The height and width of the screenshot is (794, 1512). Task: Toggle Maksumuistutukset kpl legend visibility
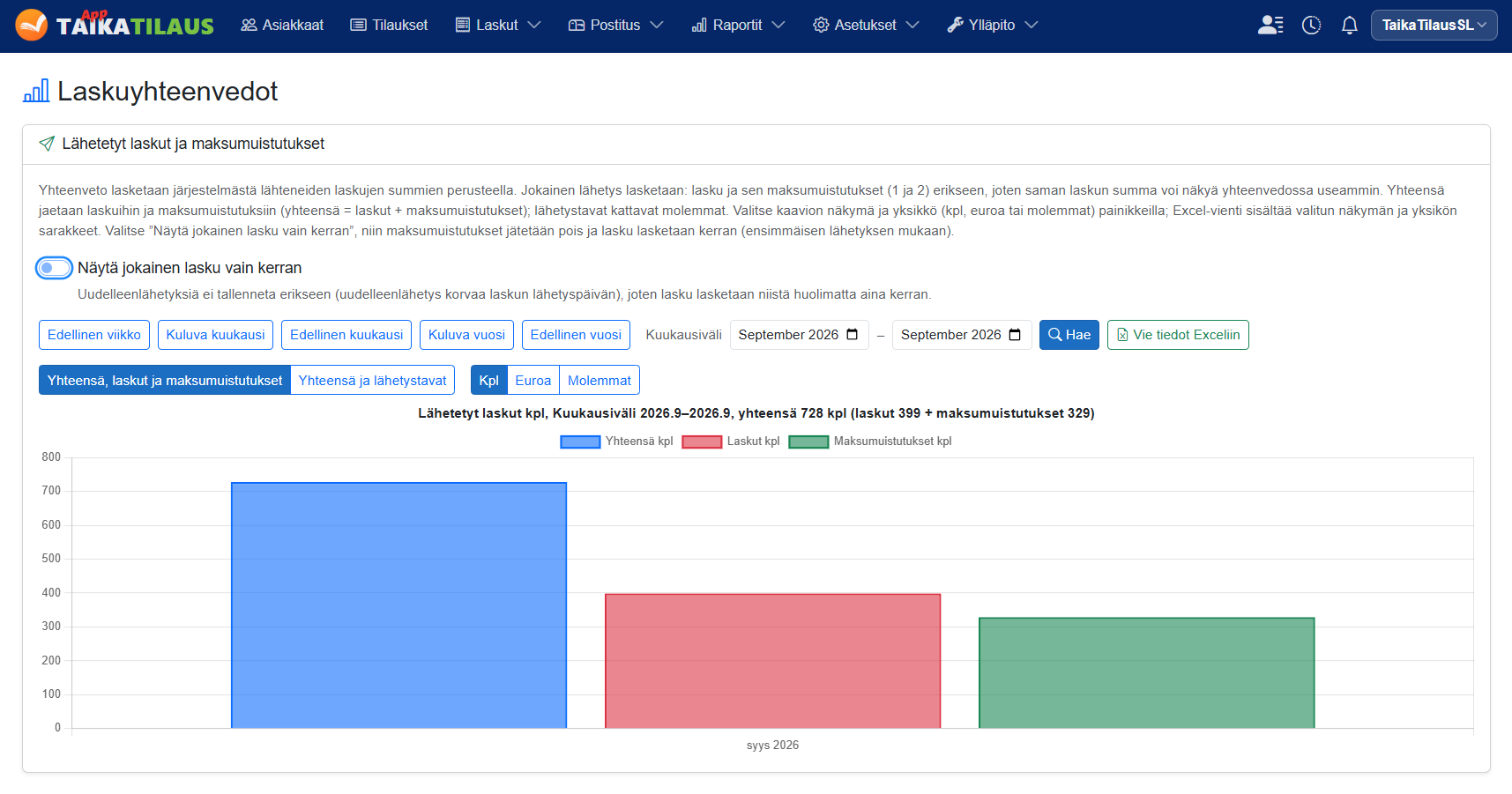[x=870, y=442]
